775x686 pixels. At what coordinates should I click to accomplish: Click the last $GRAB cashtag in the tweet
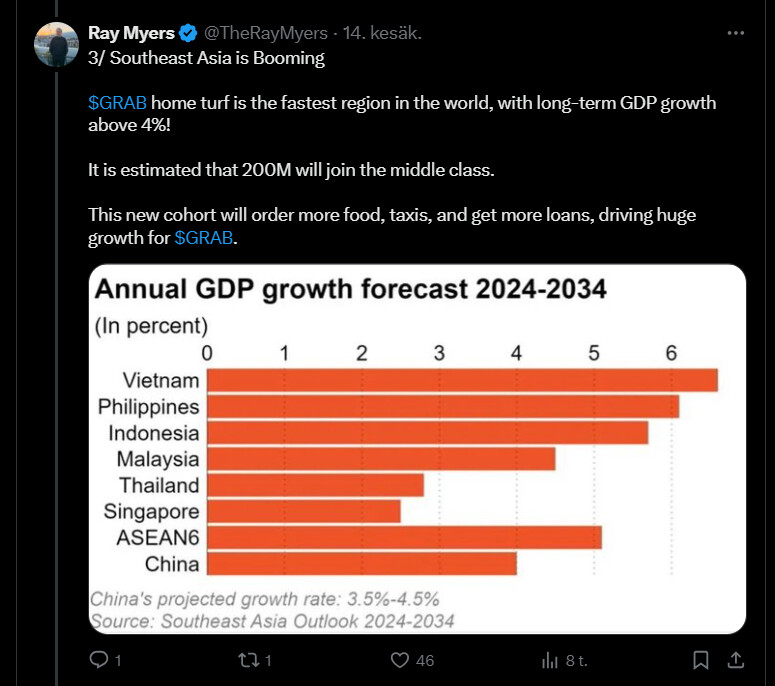click(204, 240)
